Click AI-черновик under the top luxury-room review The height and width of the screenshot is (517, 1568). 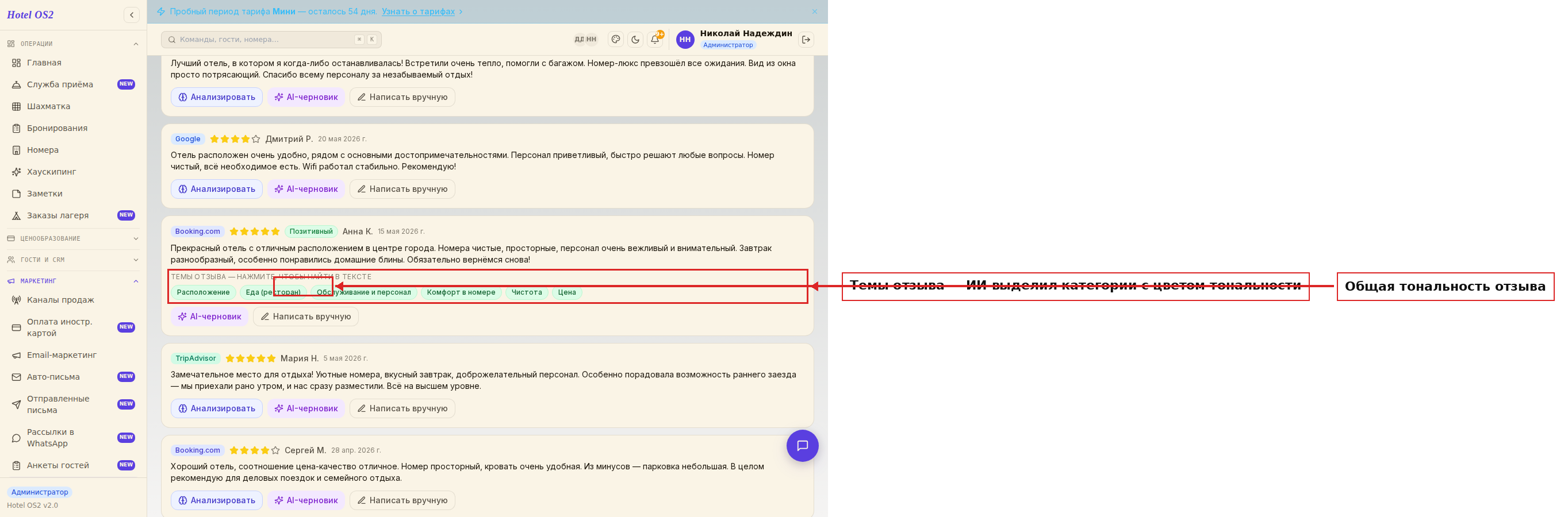306,97
